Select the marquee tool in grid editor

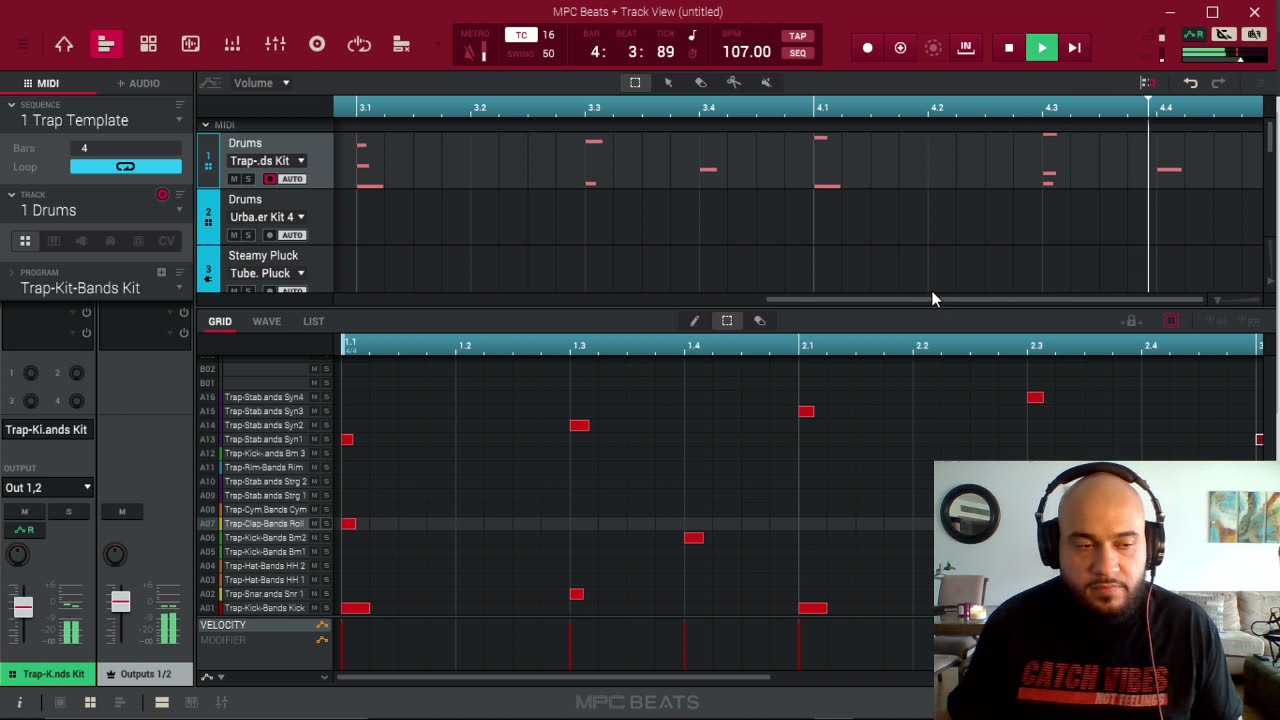[727, 321]
